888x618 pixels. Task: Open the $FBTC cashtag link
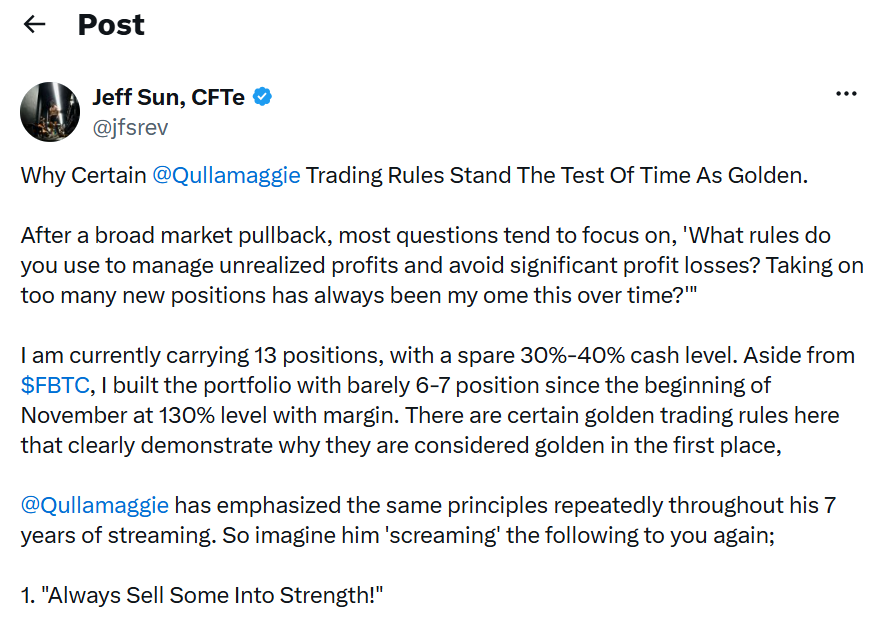coord(55,385)
